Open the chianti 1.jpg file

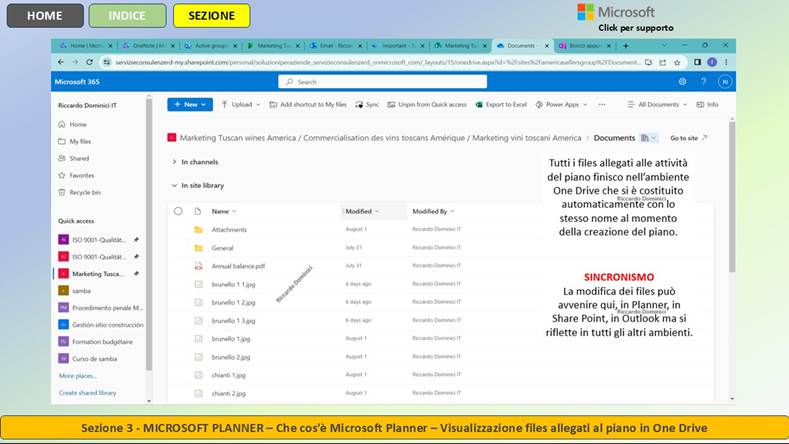(x=228, y=375)
